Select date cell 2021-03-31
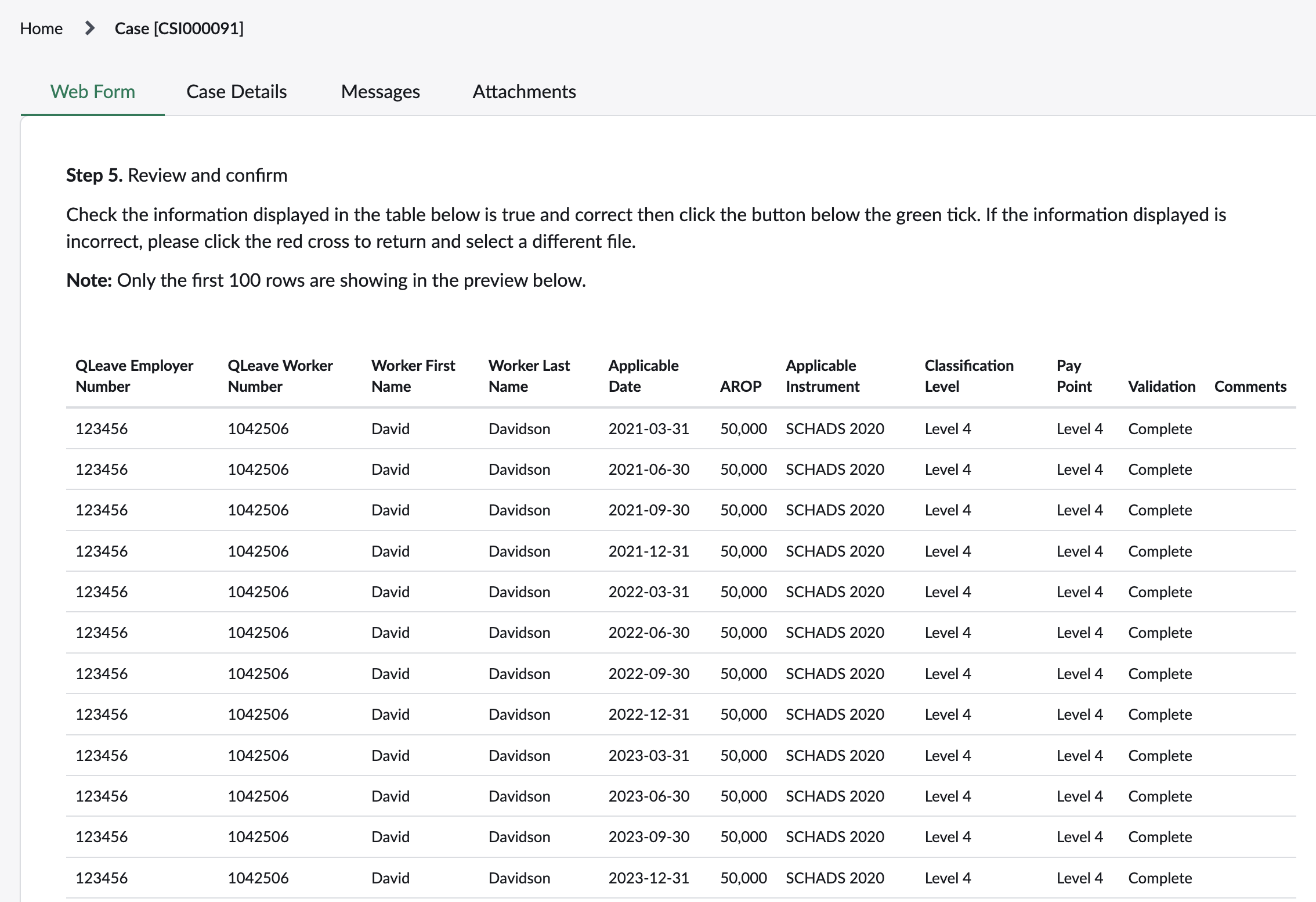 pos(649,428)
